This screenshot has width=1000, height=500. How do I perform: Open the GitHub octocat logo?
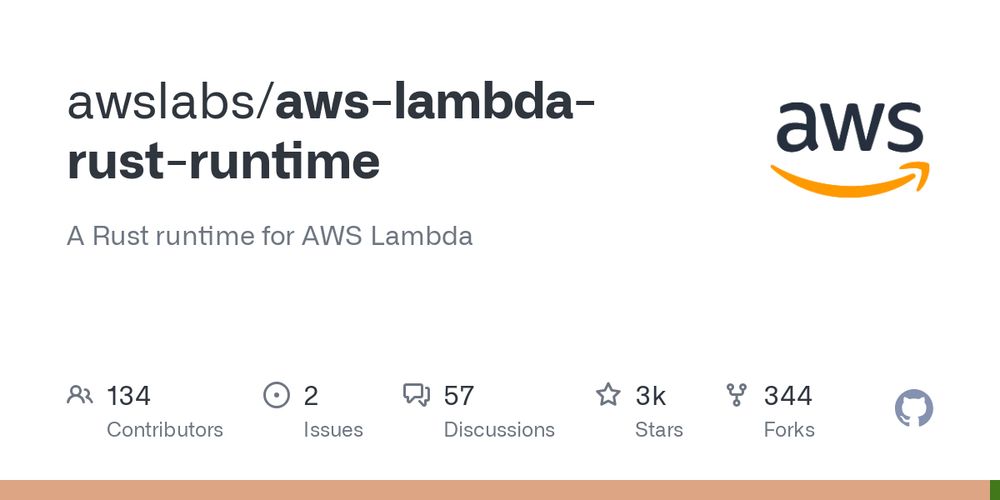coord(914,408)
